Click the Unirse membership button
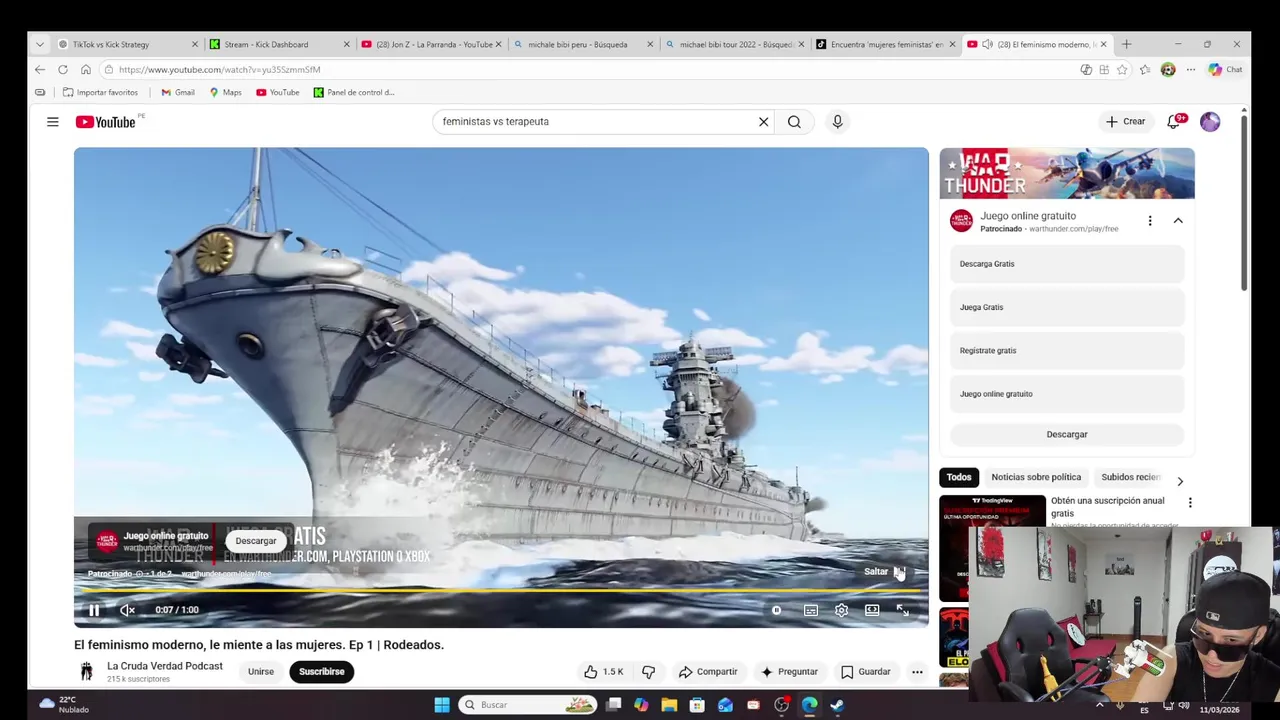1280x720 pixels. point(261,672)
